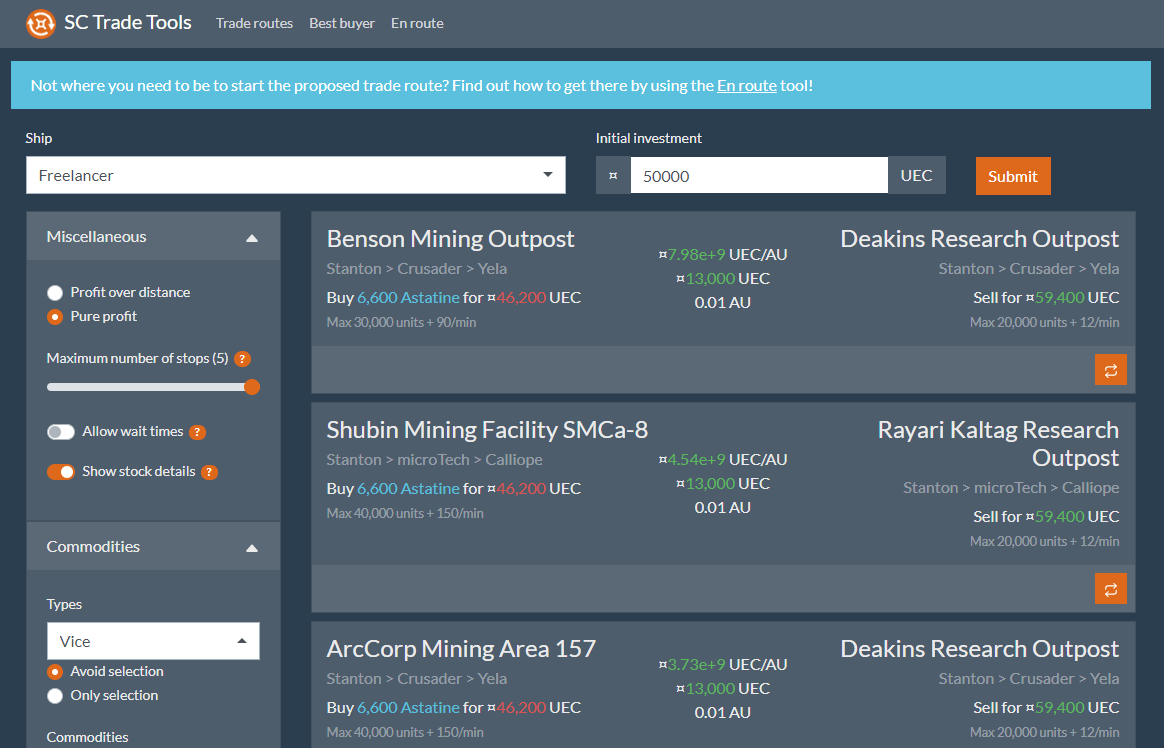Viewport: 1164px width, 748px height.
Task: Click the refresh icon on the Benson Mining route
Action: [x=1110, y=369]
